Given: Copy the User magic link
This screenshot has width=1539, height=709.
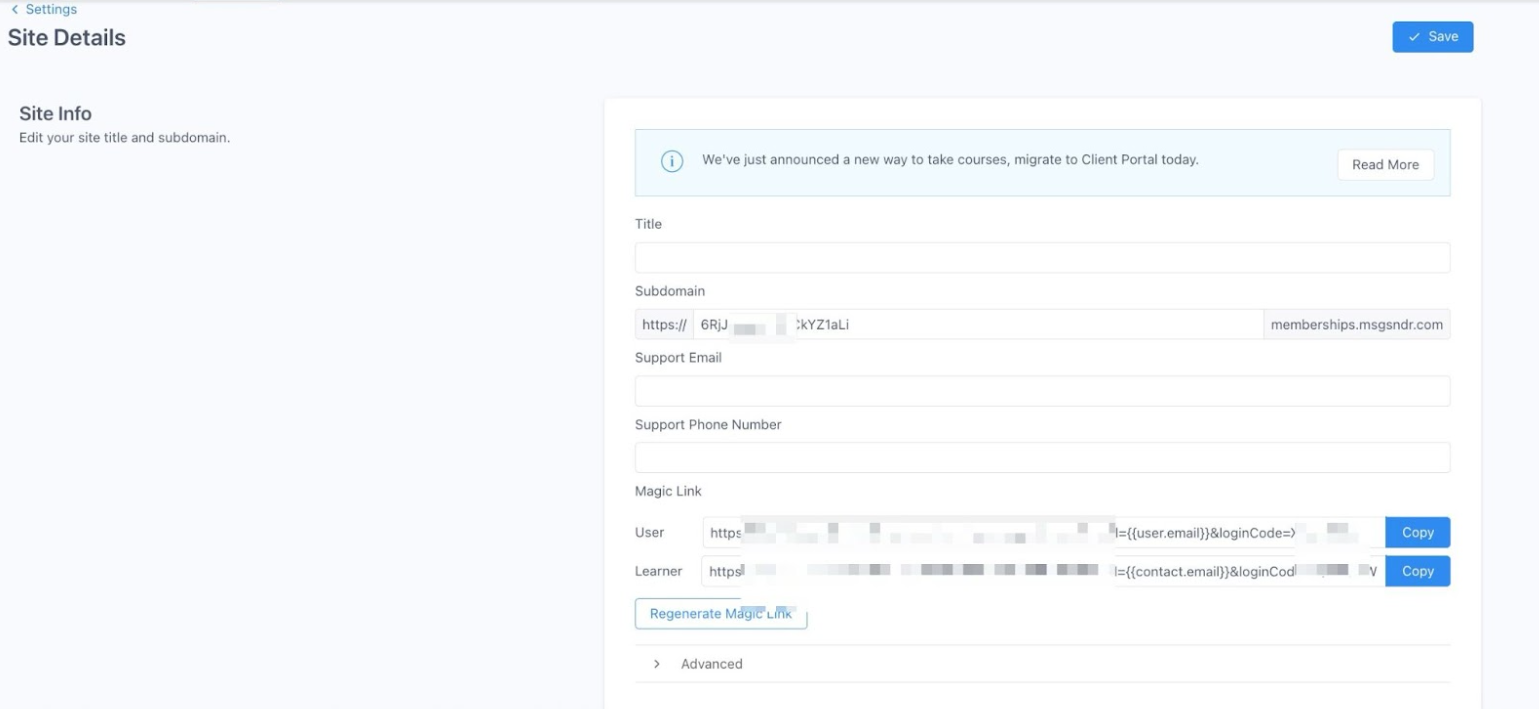Looking at the screenshot, I should click(x=1417, y=533).
